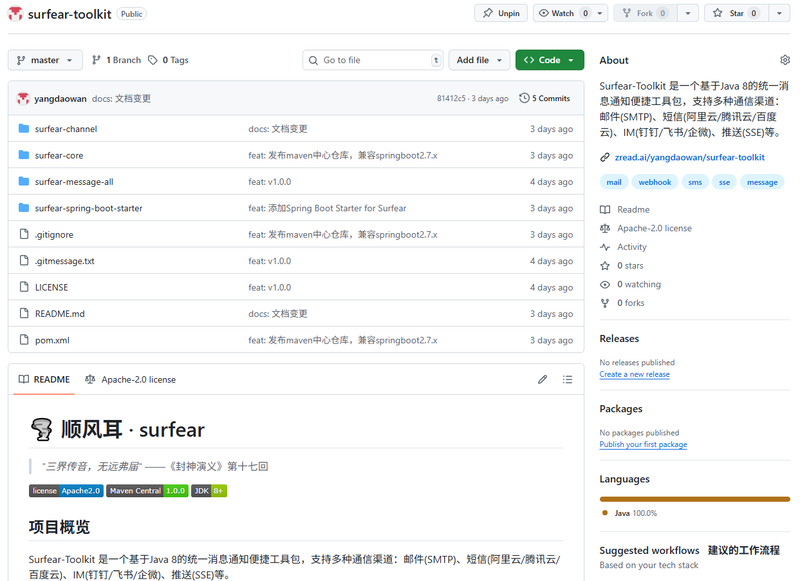Viewport: 800px width, 581px height.
Task: Open commit hash 81412c5
Action: pos(451,98)
